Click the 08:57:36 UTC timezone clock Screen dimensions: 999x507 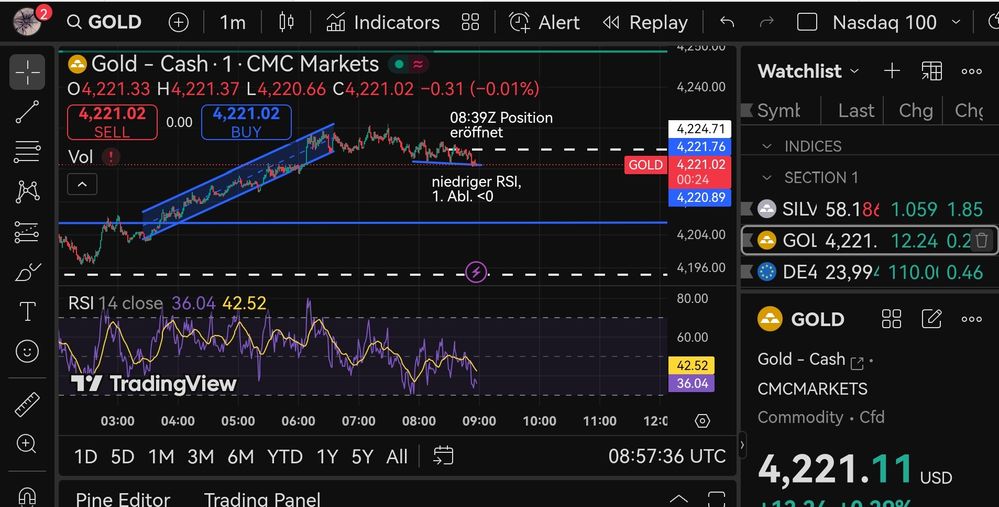tap(666, 457)
